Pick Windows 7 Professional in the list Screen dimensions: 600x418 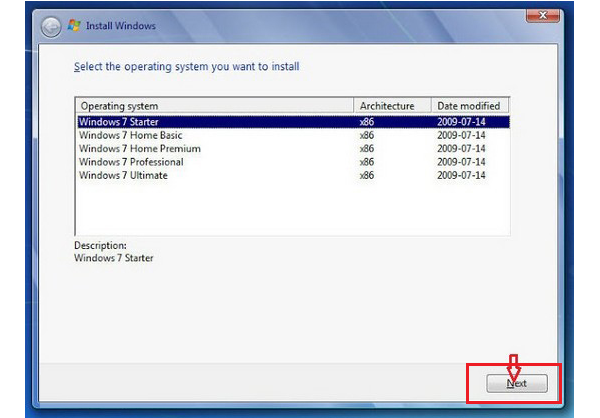(x=131, y=162)
